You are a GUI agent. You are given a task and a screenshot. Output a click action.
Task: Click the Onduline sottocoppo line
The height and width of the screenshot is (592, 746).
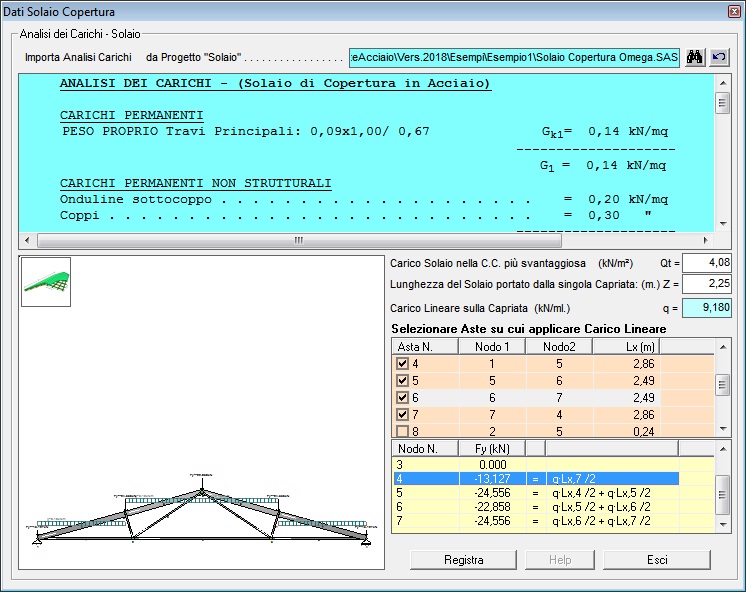[364, 199]
